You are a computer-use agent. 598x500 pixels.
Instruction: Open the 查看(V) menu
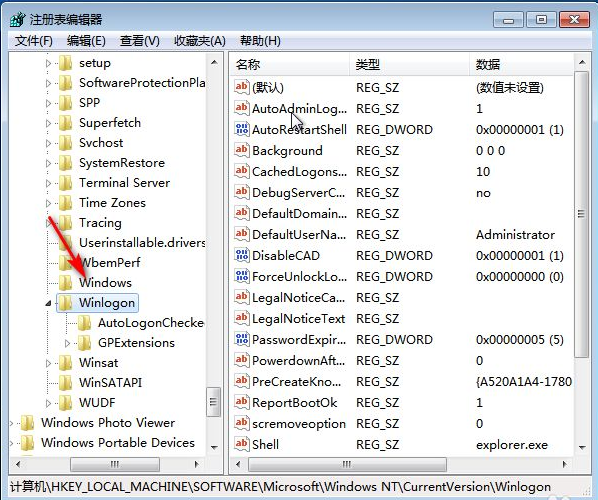140,40
